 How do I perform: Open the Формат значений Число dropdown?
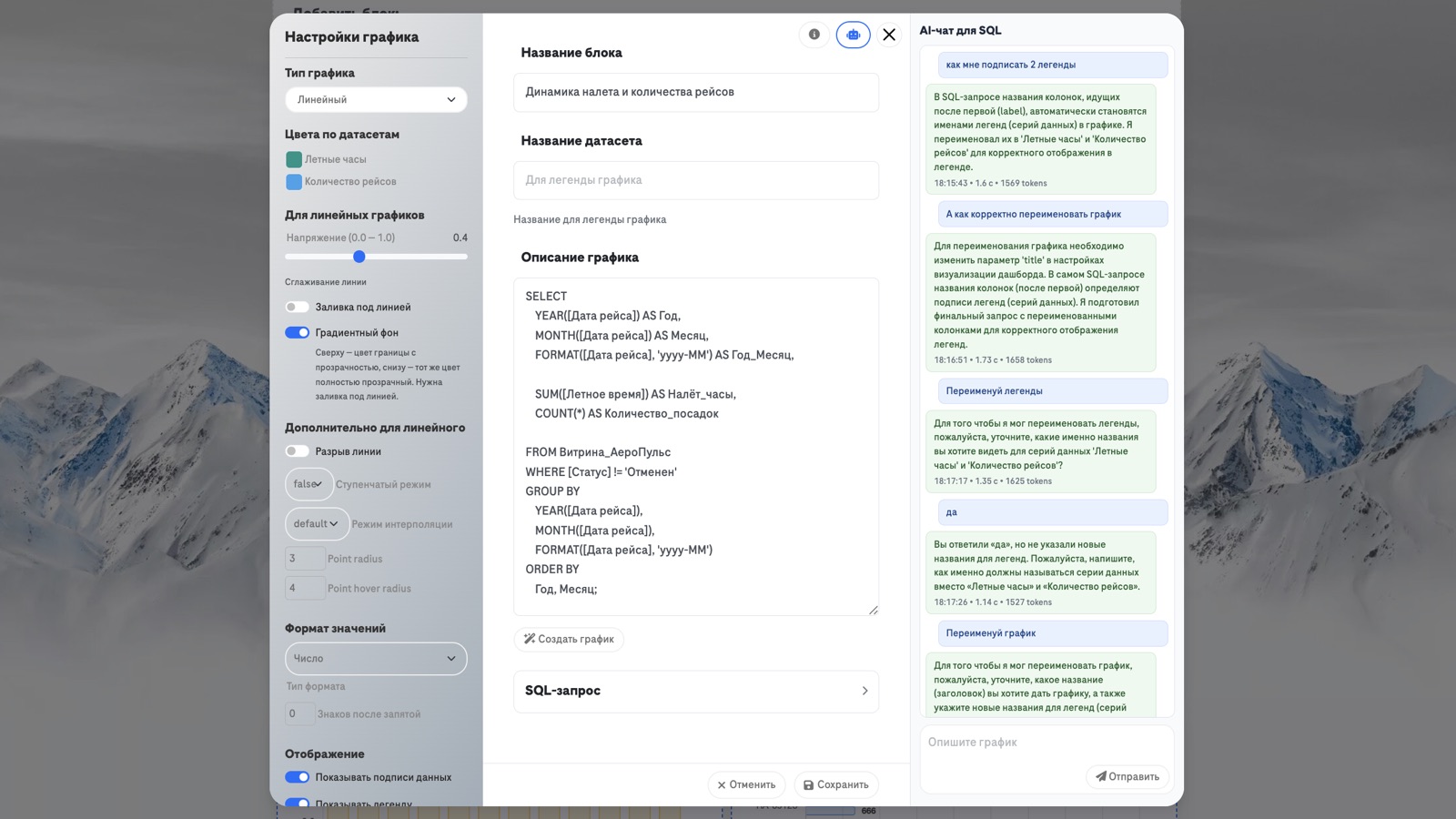[x=376, y=658]
